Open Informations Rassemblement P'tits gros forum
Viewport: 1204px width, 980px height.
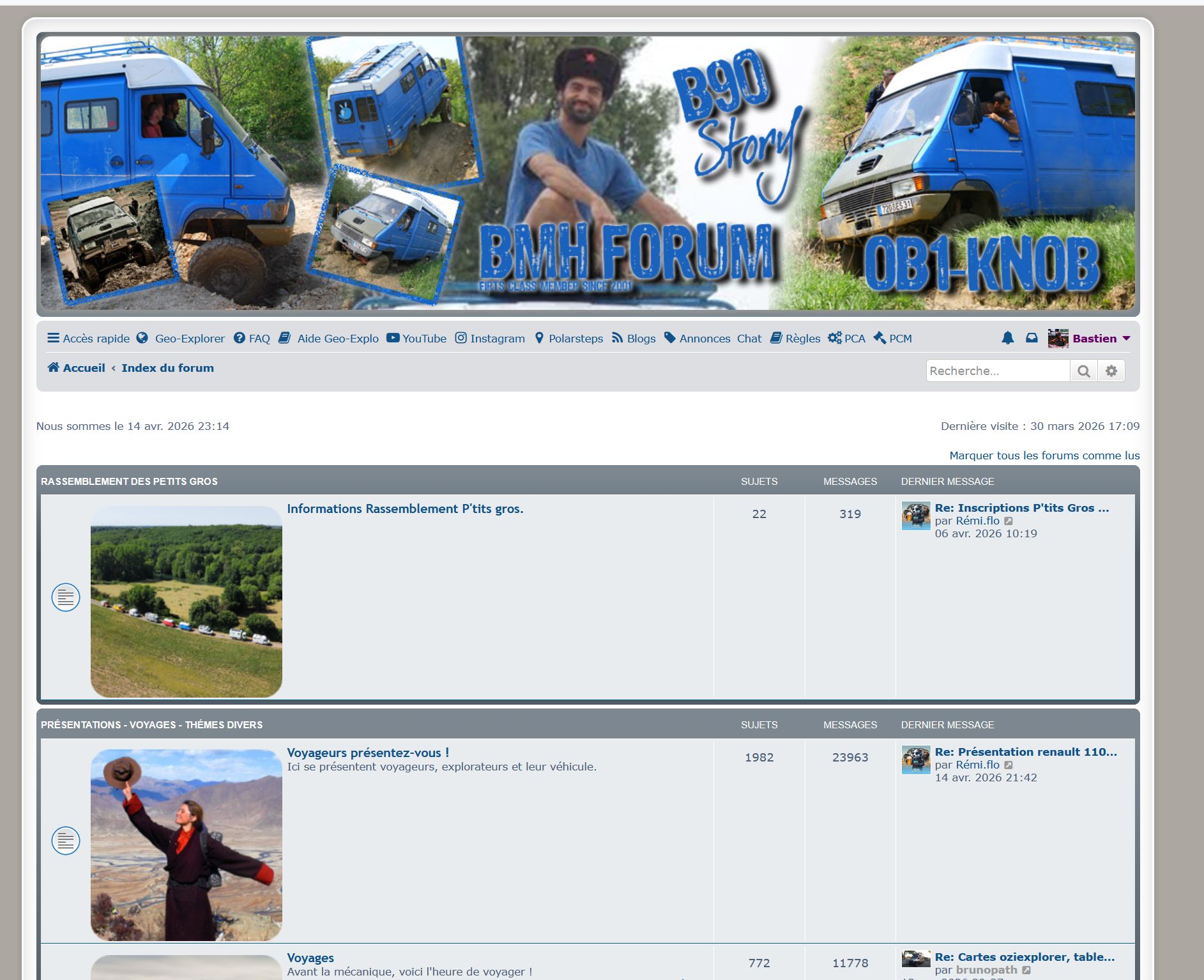tap(405, 509)
